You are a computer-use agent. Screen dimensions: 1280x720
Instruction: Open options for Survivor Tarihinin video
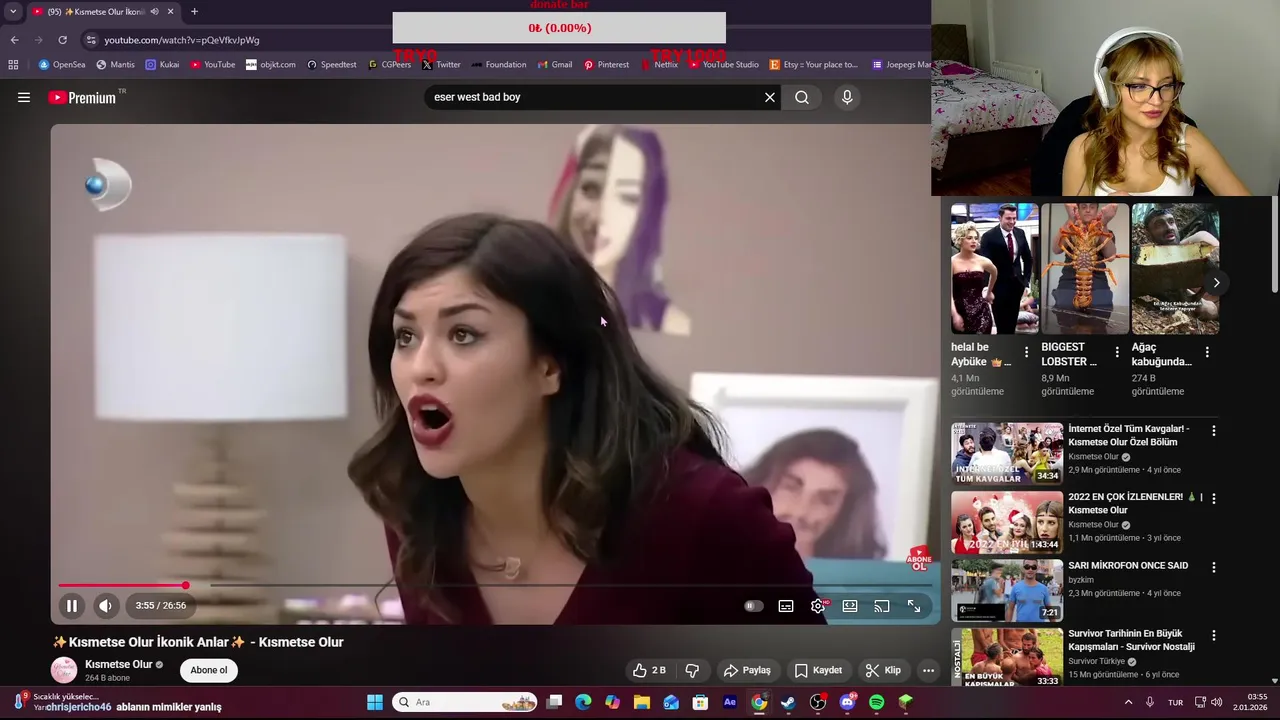point(1214,635)
